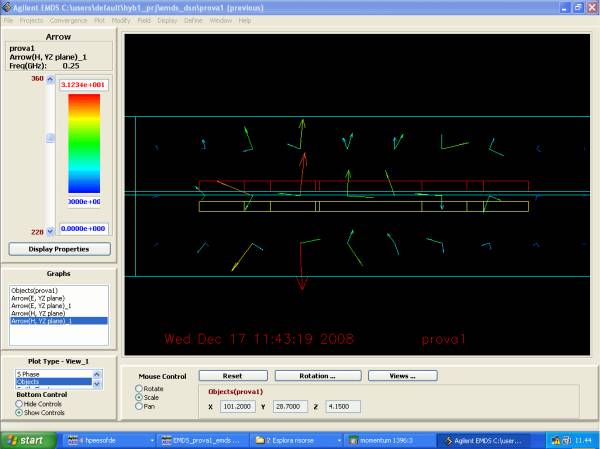The height and width of the screenshot is (449, 600).
Task: Open the Define menu
Action: pyautogui.click(x=193, y=21)
